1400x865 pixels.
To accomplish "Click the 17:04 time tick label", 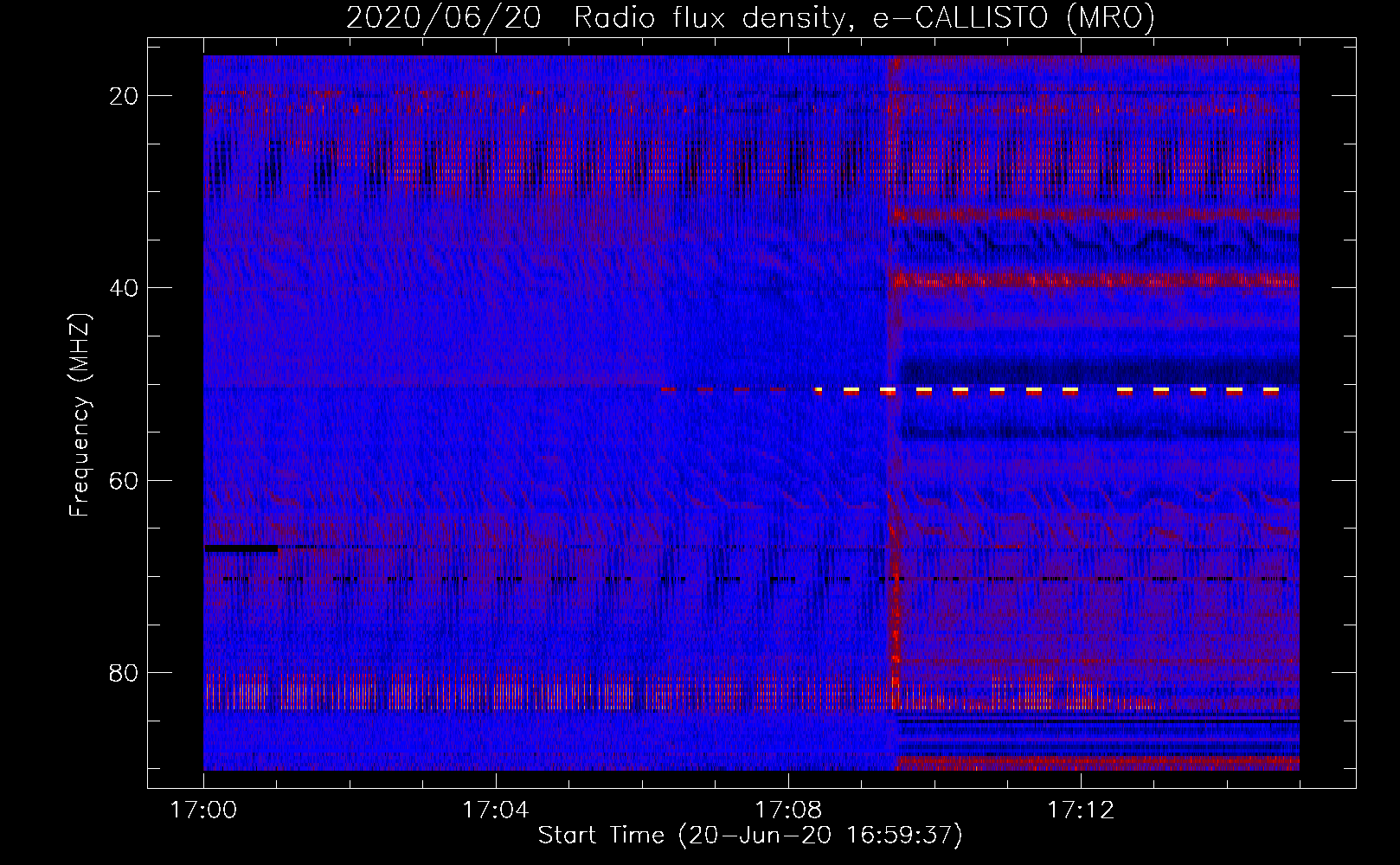I will (x=496, y=811).
